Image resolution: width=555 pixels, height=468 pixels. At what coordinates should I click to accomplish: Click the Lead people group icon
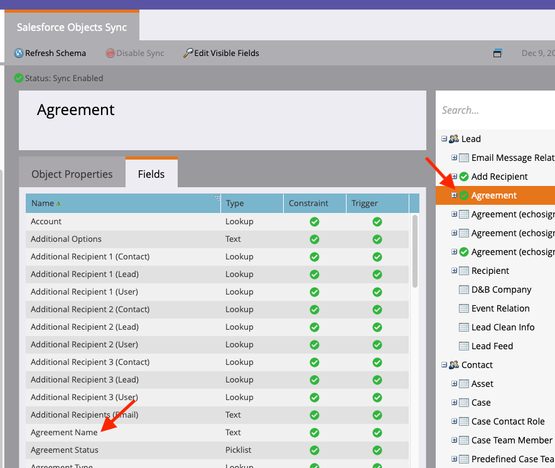(454, 139)
